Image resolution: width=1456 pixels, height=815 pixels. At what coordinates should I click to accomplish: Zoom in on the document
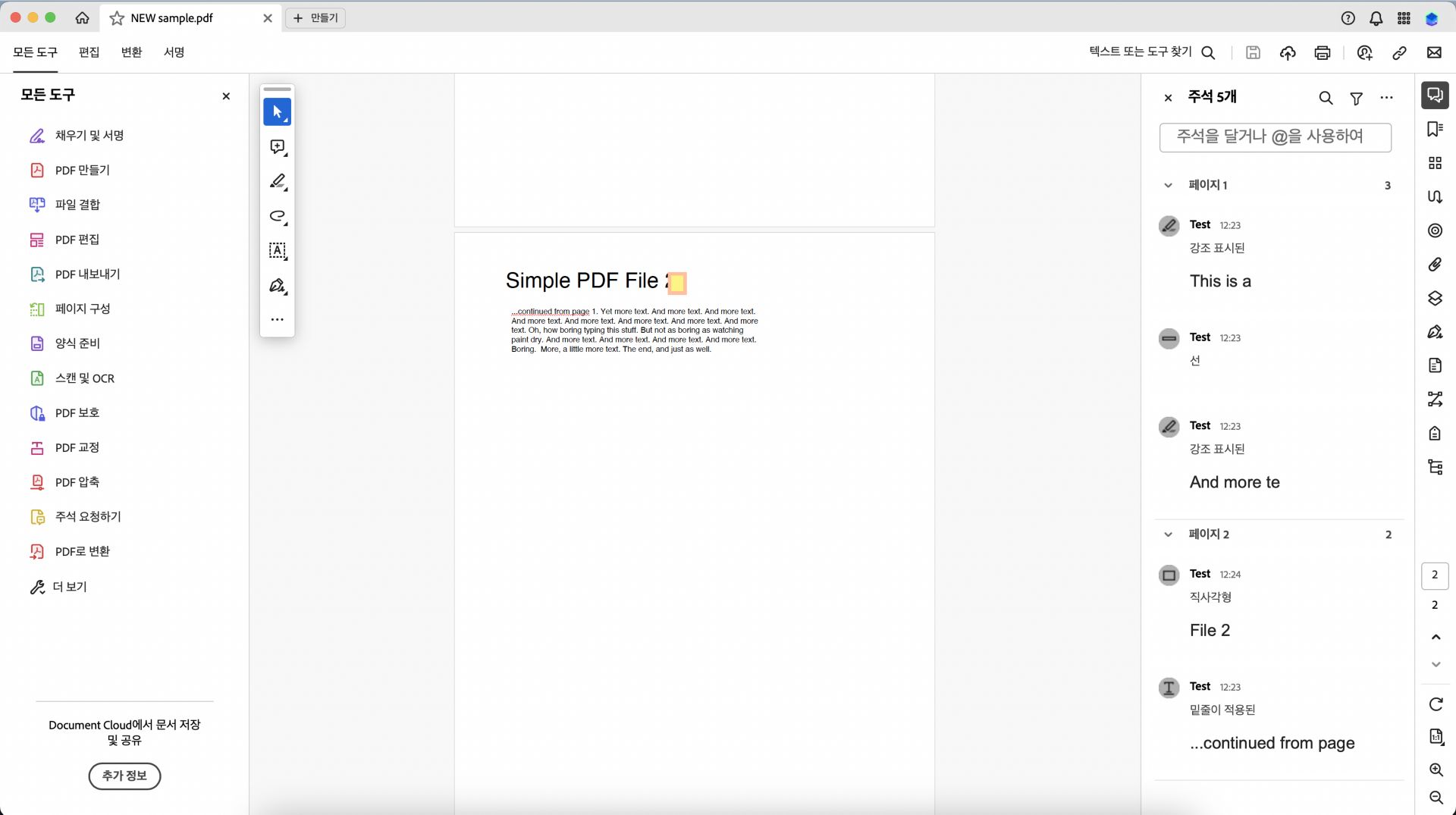point(1436,770)
